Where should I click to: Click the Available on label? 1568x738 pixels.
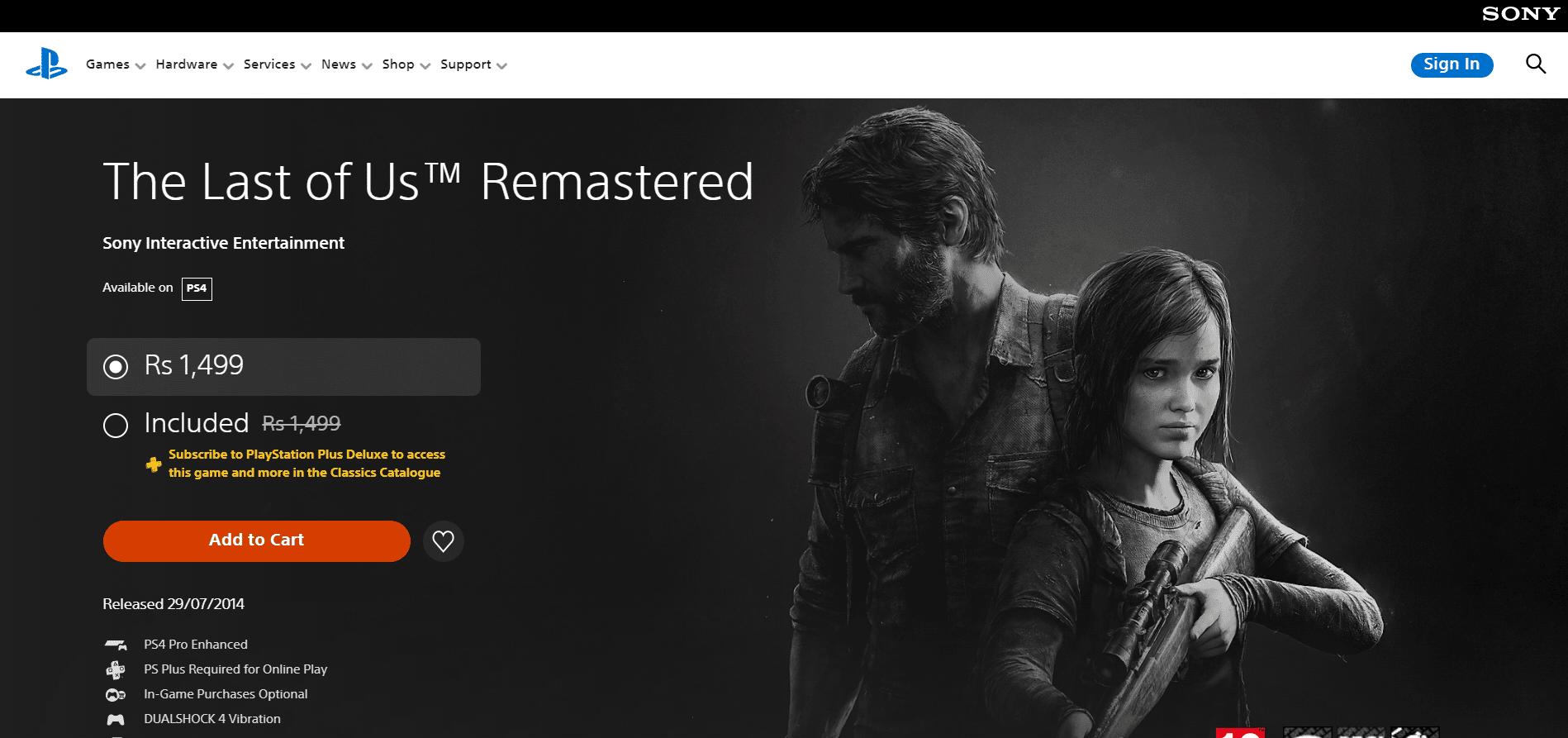coord(138,288)
